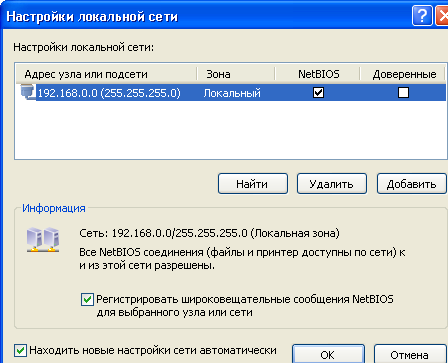Uncheck NetBIOS checkbox for 192.168.0.0 row
Image resolution: width=448 pixels, height=363 pixels.
318,92
